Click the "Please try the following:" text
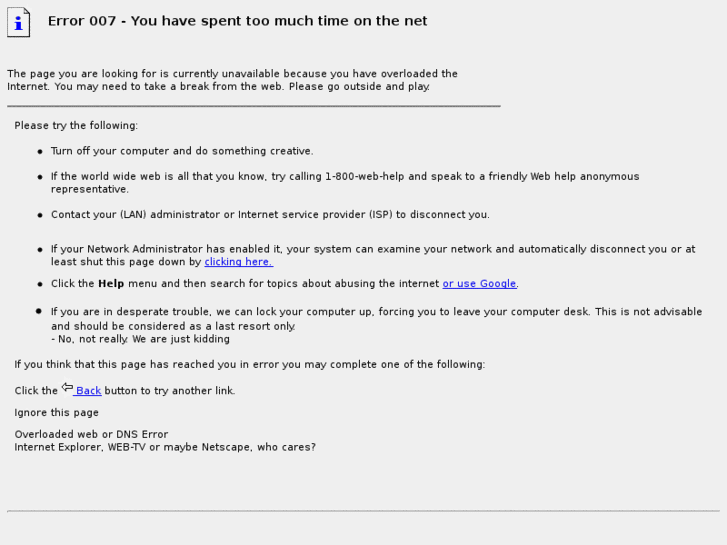 click(76, 126)
